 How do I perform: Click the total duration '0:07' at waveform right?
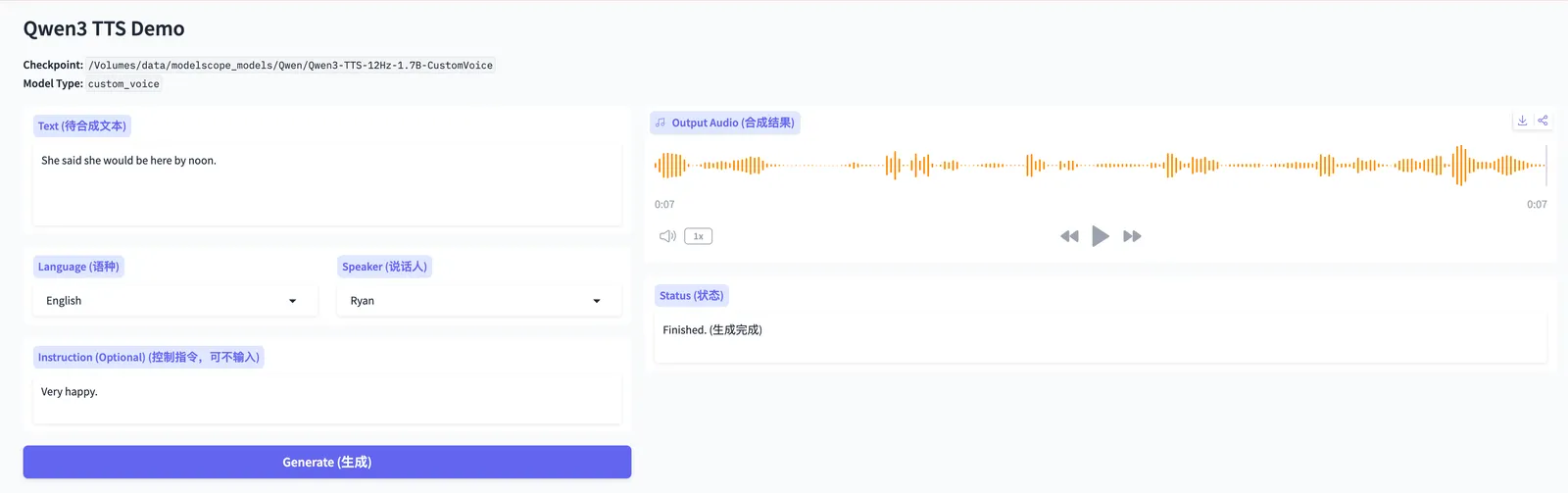coord(1537,205)
